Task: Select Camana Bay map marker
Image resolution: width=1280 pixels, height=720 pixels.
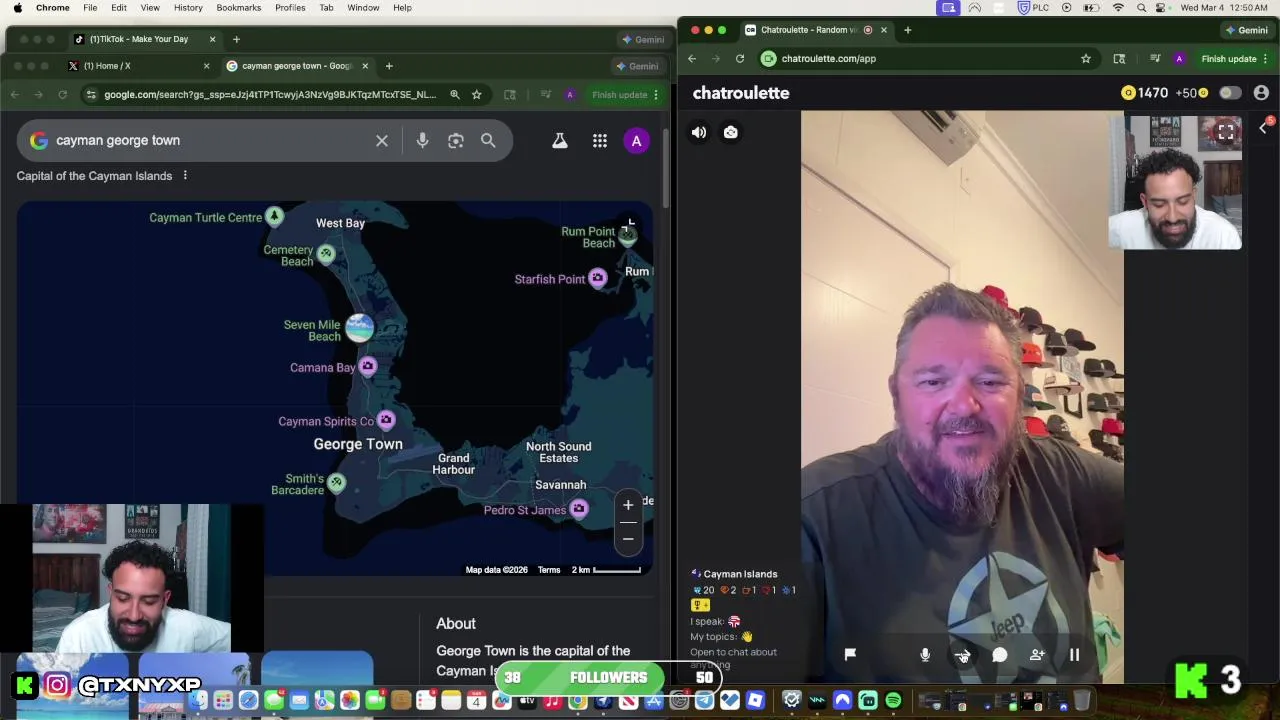Action: [x=368, y=366]
